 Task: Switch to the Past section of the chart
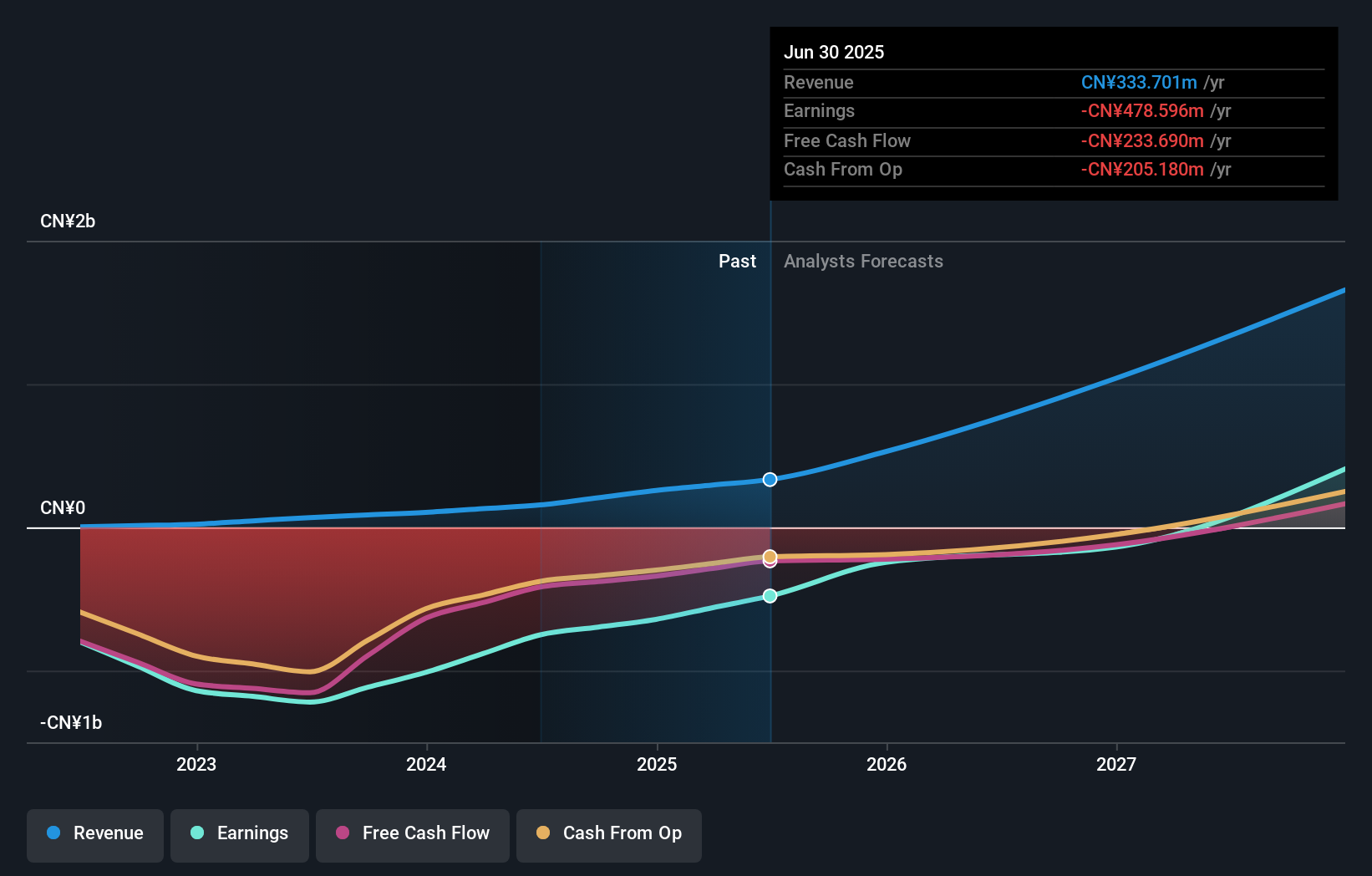coord(737,261)
